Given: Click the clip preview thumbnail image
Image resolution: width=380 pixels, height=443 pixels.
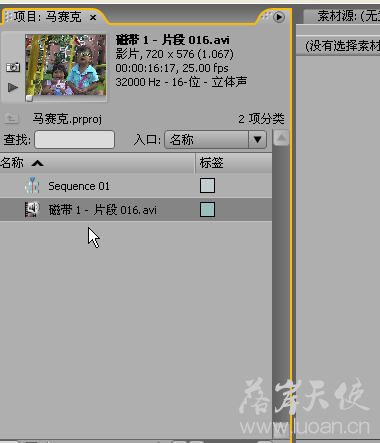Looking at the screenshot, I should (66, 65).
